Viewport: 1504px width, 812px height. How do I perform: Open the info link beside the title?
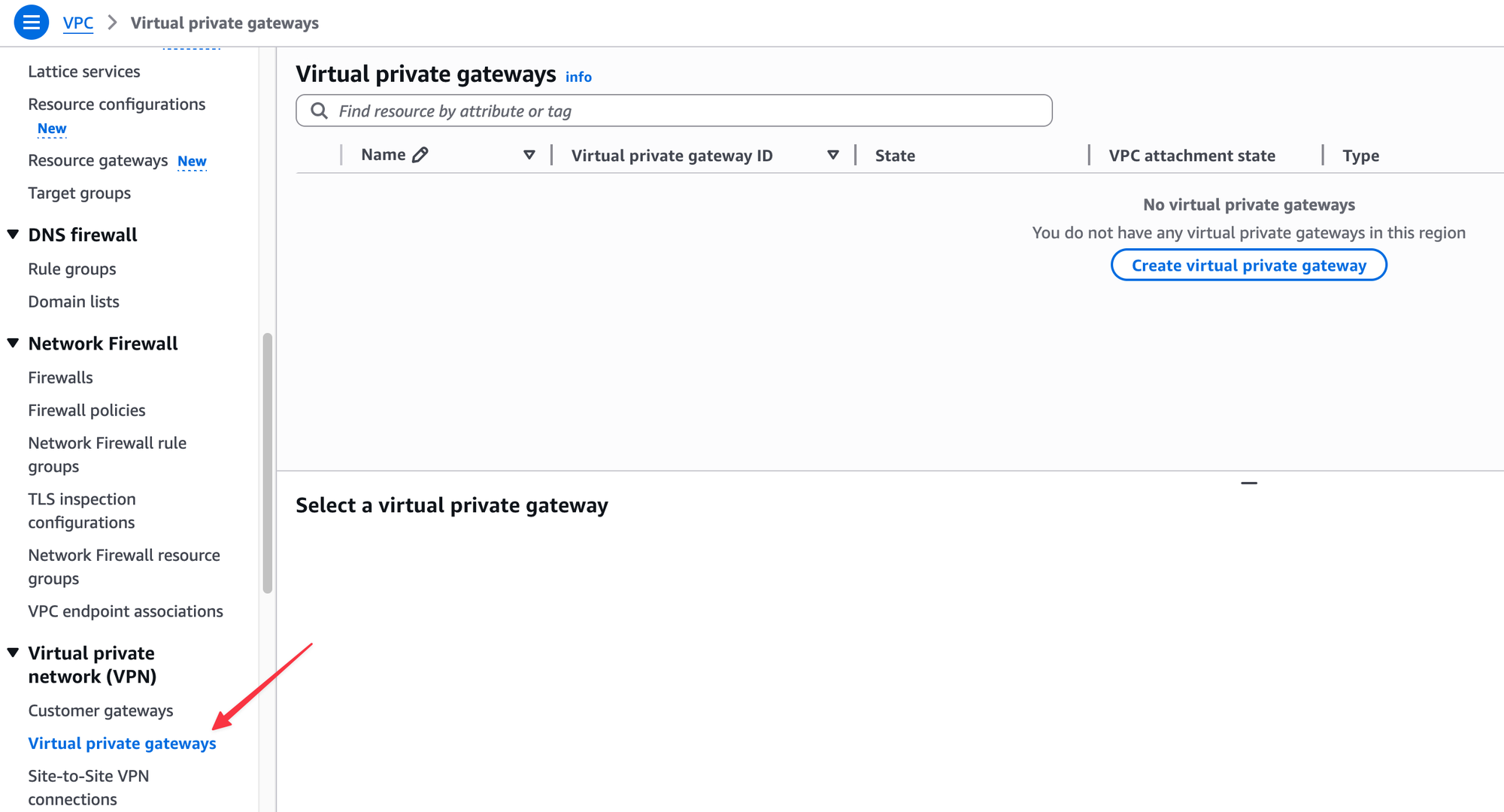[x=578, y=77]
